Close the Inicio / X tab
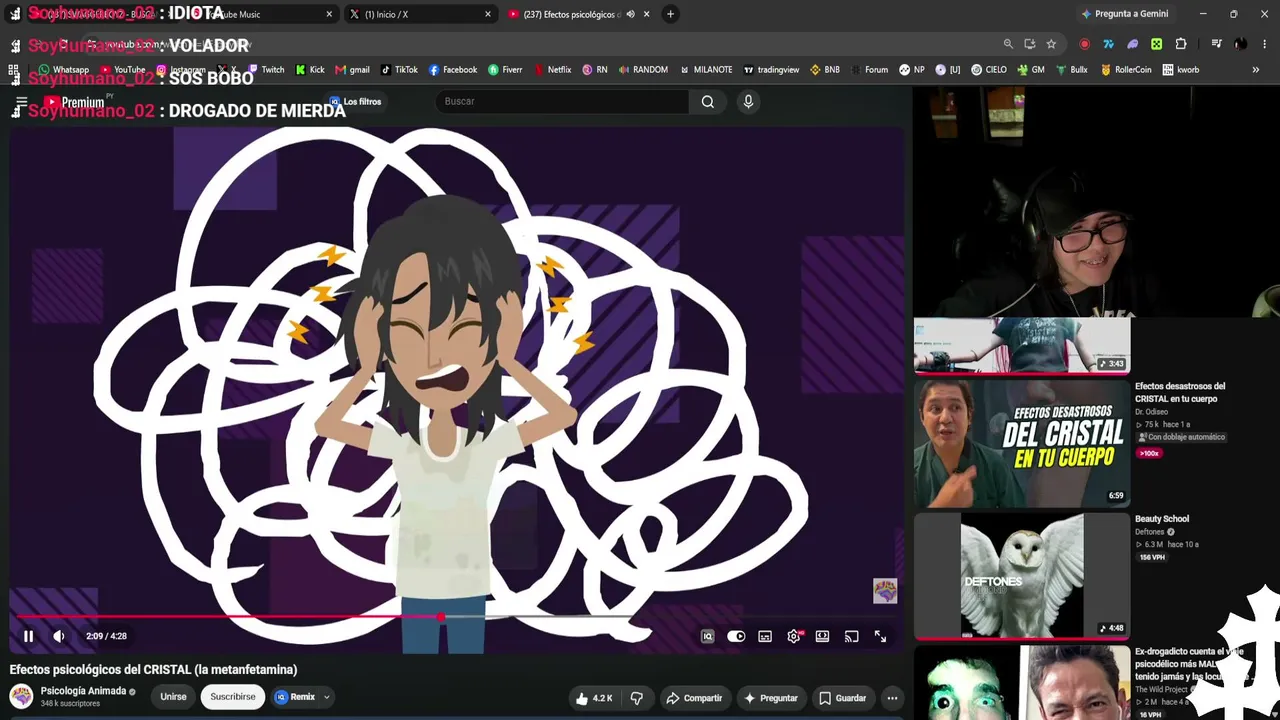Screen dimensions: 1280x720 tap(488, 14)
